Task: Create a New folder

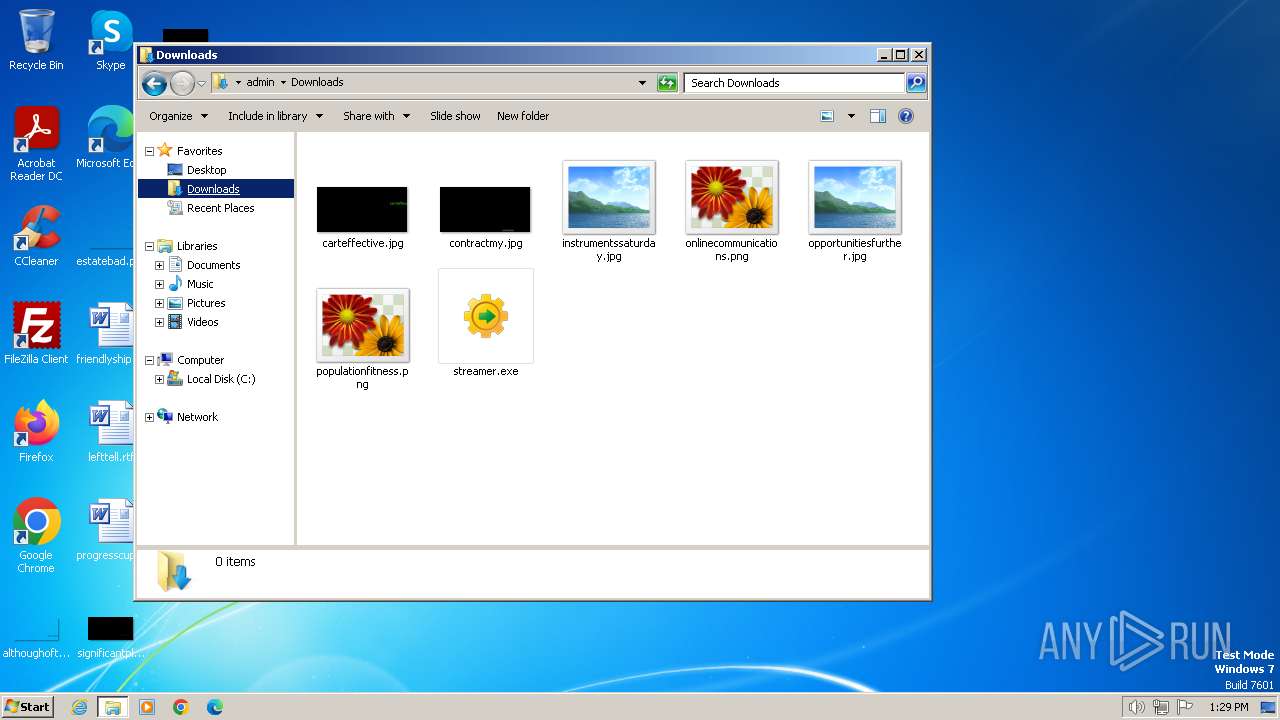Action: (523, 116)
